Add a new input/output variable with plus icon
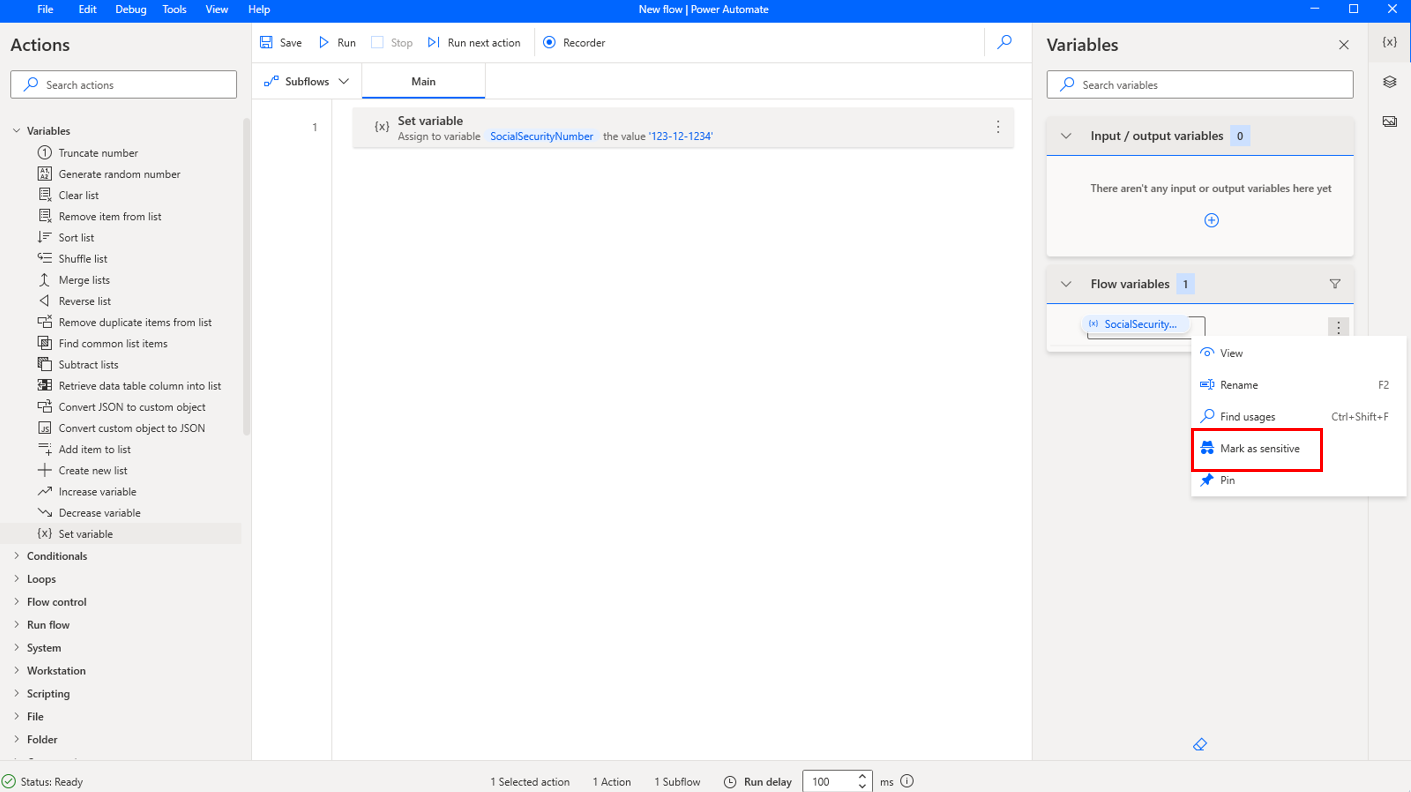 [1211, 220]
